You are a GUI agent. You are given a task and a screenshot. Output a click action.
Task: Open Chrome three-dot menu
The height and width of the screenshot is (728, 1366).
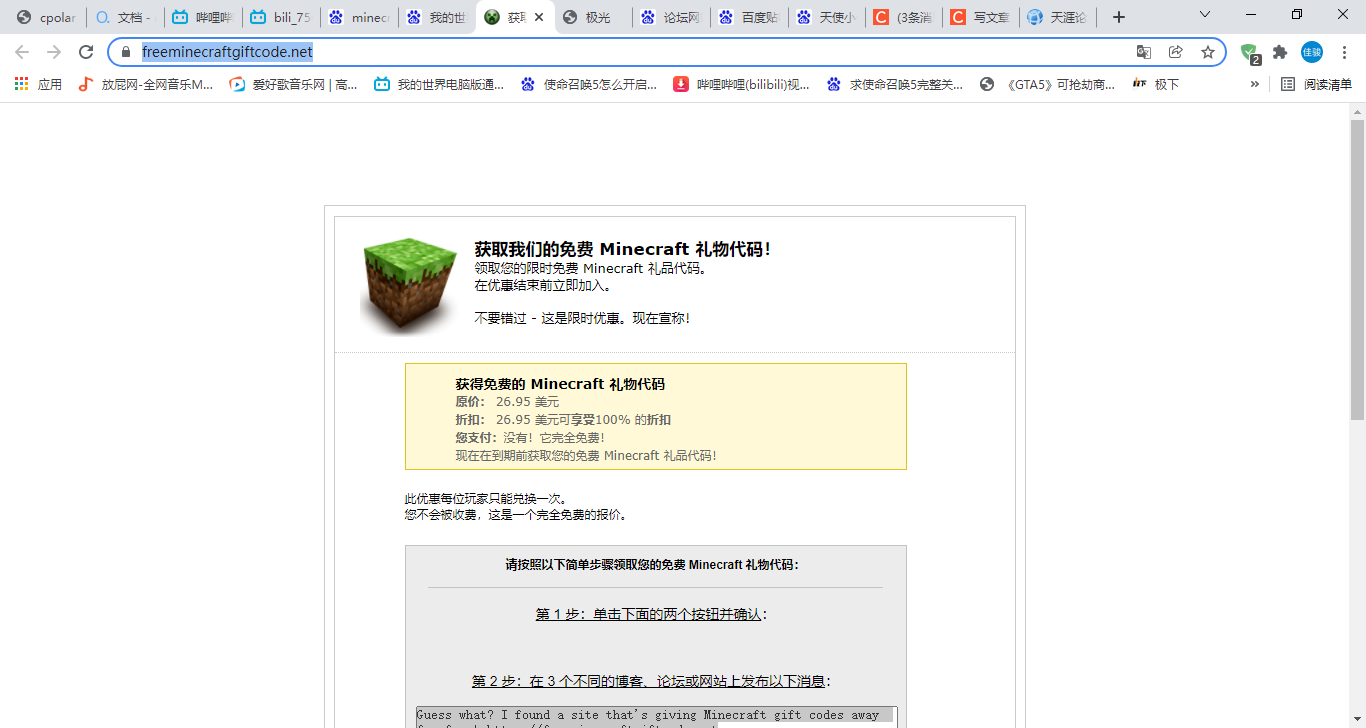pyautogui.click(x=1344, y=52)
